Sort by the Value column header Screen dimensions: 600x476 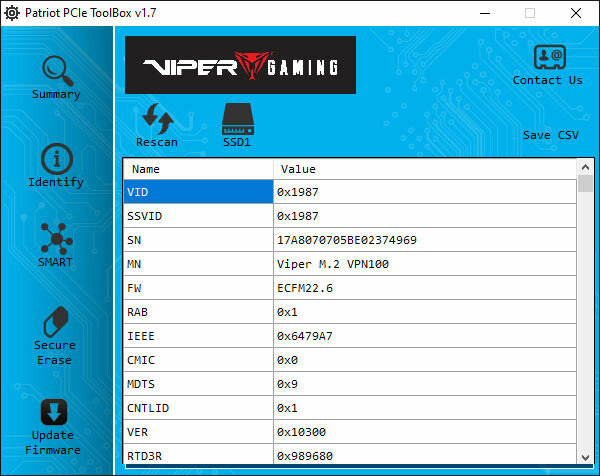point(425,169)
